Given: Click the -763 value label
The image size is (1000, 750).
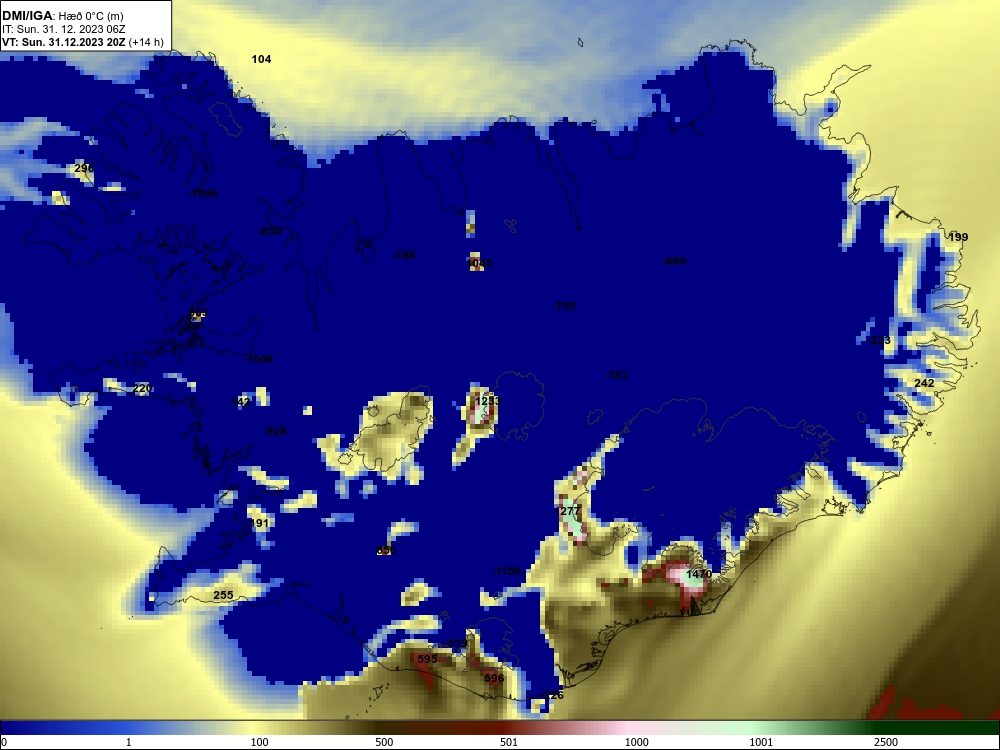Looking at the screenshot, I should [x=616, y=376].
